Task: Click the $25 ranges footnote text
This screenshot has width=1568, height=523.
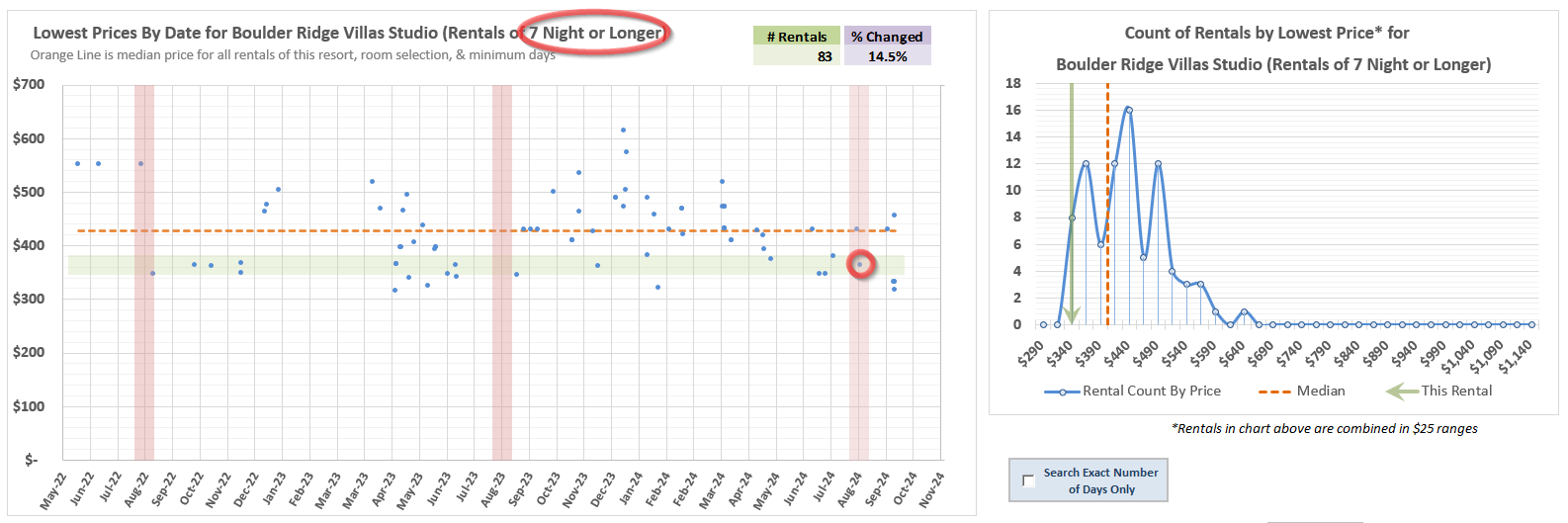Action: coord(1324,429)
